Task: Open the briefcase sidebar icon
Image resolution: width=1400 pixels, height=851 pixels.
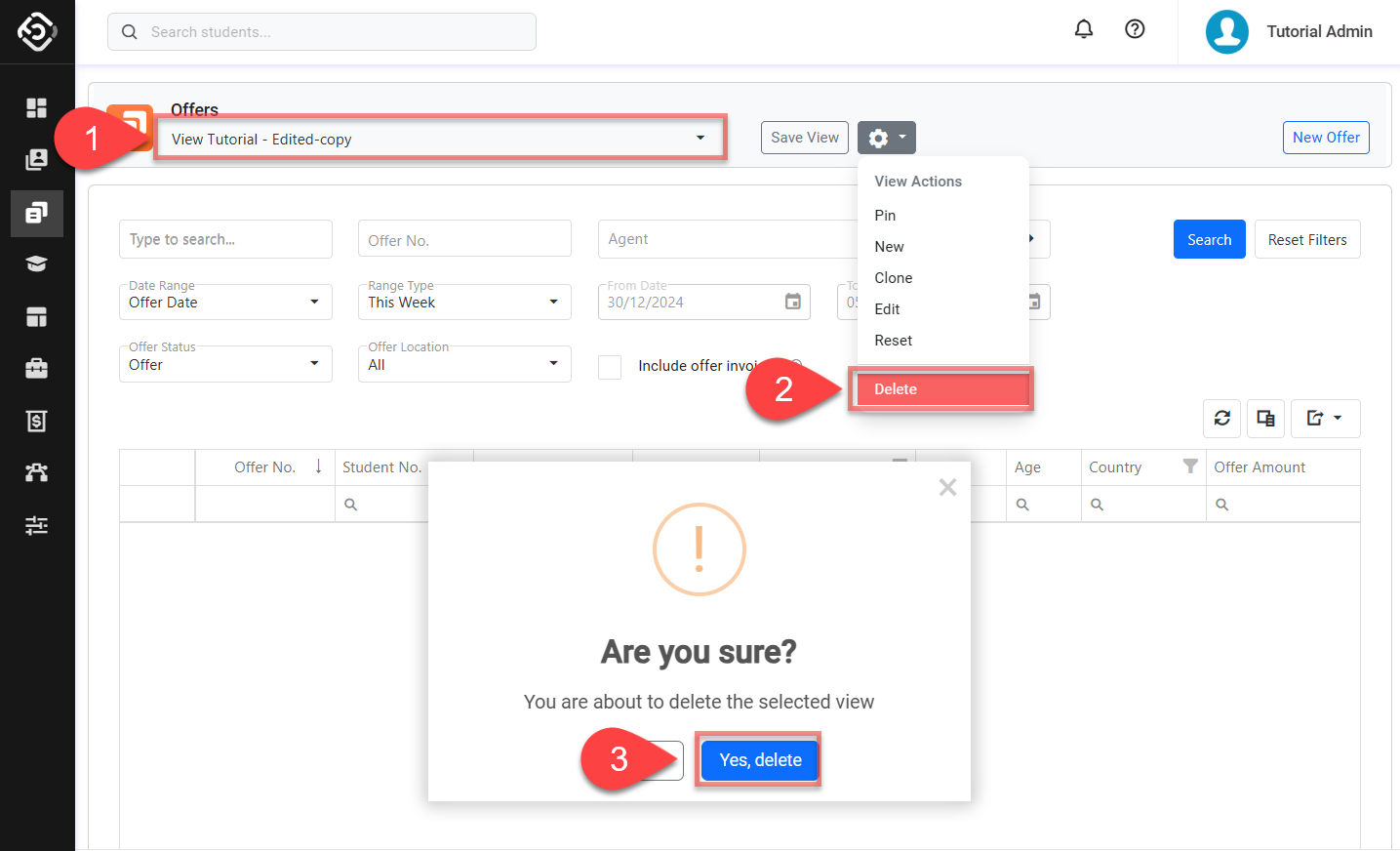Action: click(x=36, y=368)
